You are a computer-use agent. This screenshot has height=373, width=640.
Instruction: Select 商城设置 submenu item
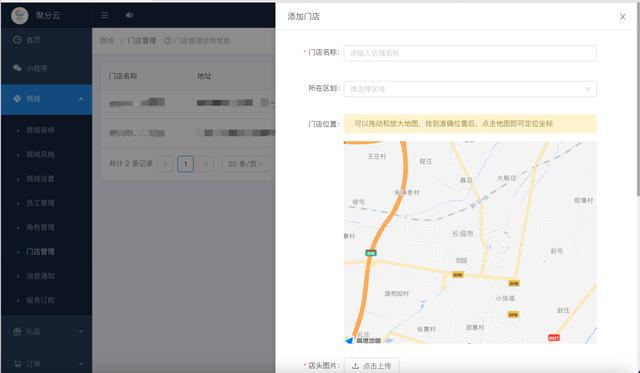[x=40, y=179]
